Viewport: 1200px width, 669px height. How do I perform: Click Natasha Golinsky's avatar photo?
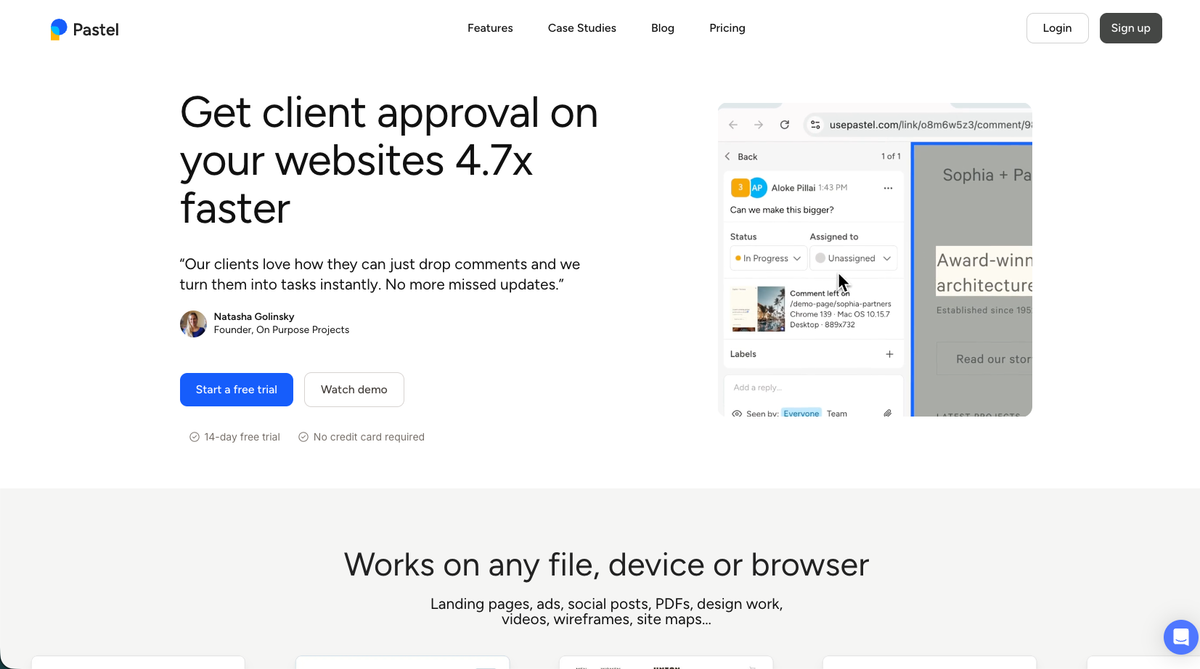click(x=193, y=323)
